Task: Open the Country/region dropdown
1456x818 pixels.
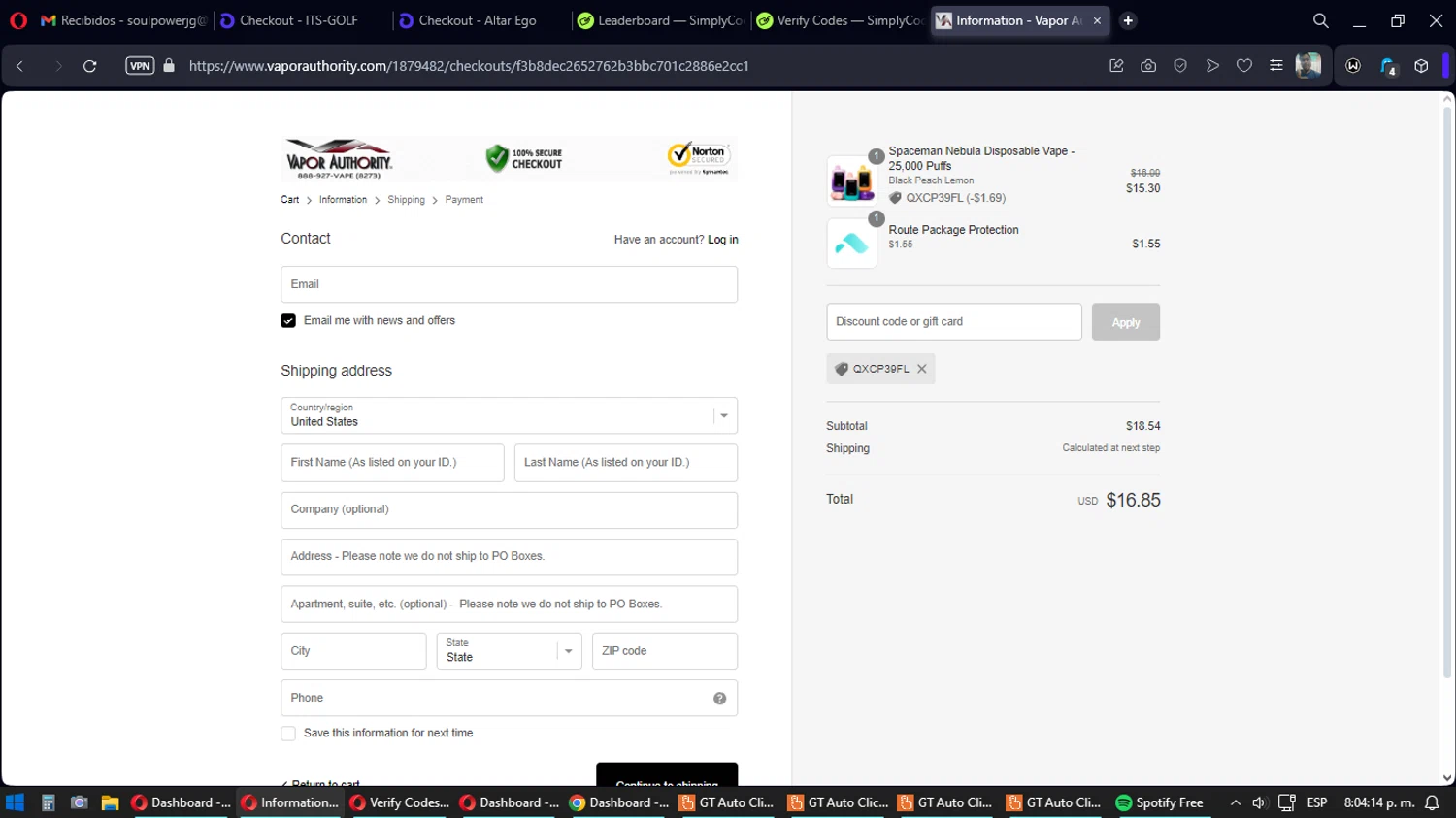Action: [x=509, y=415]
